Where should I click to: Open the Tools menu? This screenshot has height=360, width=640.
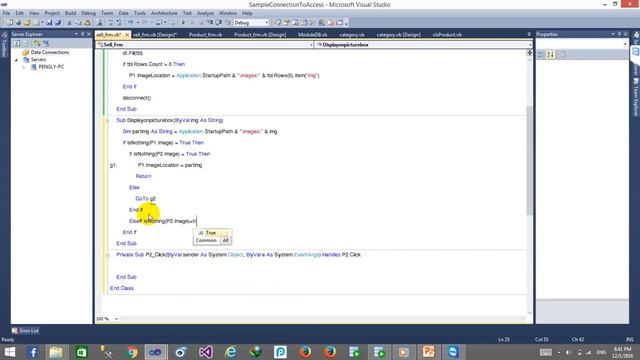[x=140, y=13]
